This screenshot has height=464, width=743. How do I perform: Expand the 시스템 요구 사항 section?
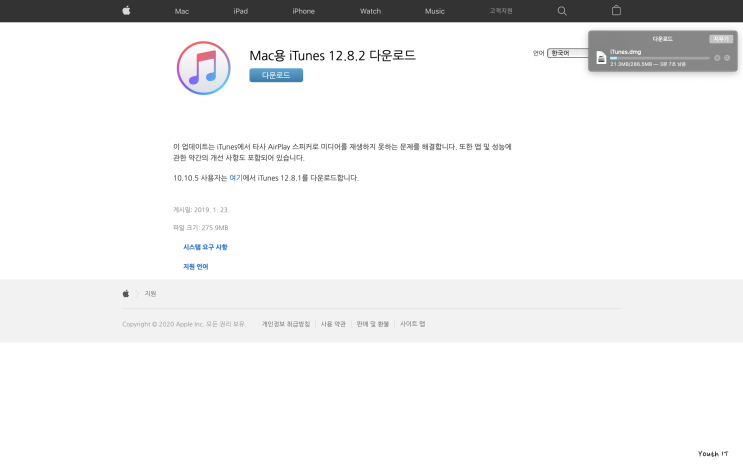(x=205, y=247)
